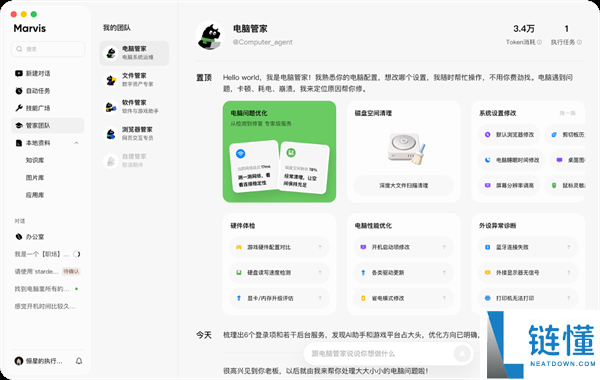Open conversation 感觉开机时间比较久...
The image size is (600, 380).
click(x=45, y=306)
